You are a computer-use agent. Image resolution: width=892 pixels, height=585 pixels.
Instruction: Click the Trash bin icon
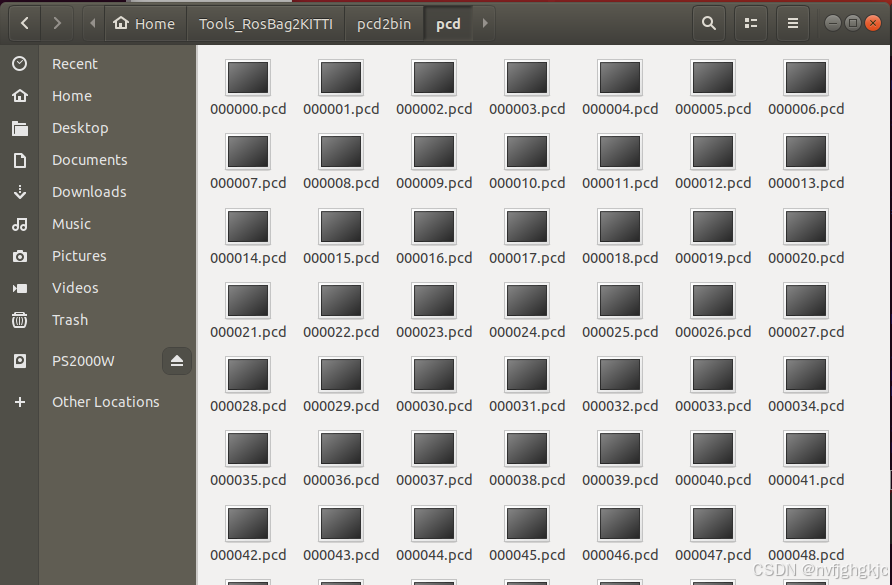[20, 320]
